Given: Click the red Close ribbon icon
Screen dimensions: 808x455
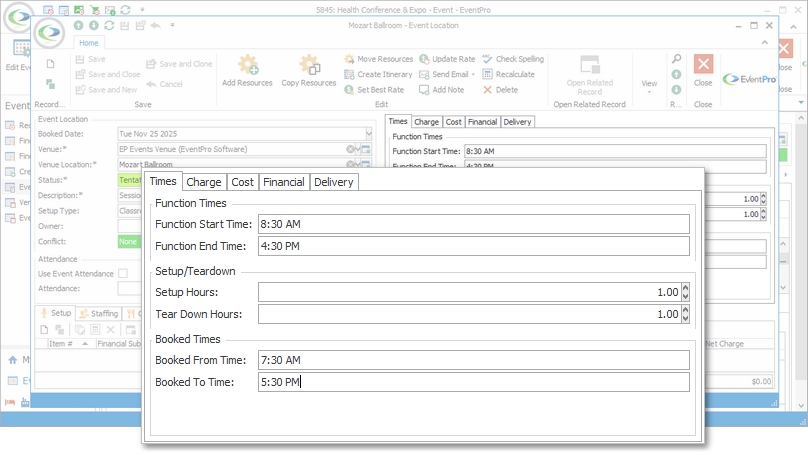Looking at the screenshot, I should (703, 64).
